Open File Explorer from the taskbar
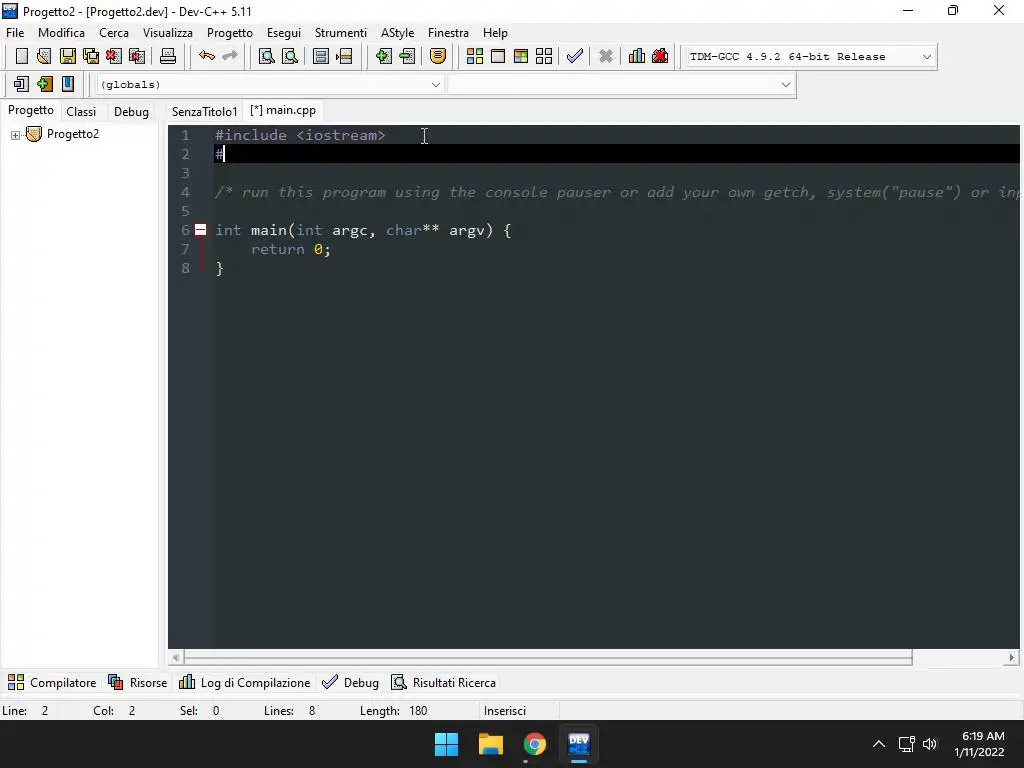Image resolution: width=1024 pixels, height=768 pixels. click(x=490, y=744)
